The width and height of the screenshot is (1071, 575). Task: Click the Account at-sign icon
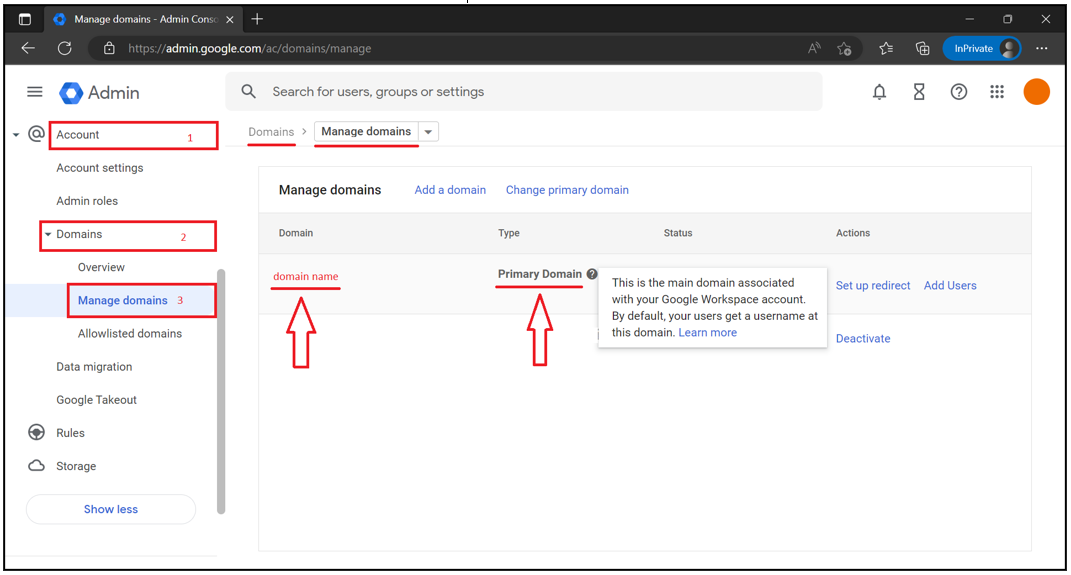tap(36, 134)
